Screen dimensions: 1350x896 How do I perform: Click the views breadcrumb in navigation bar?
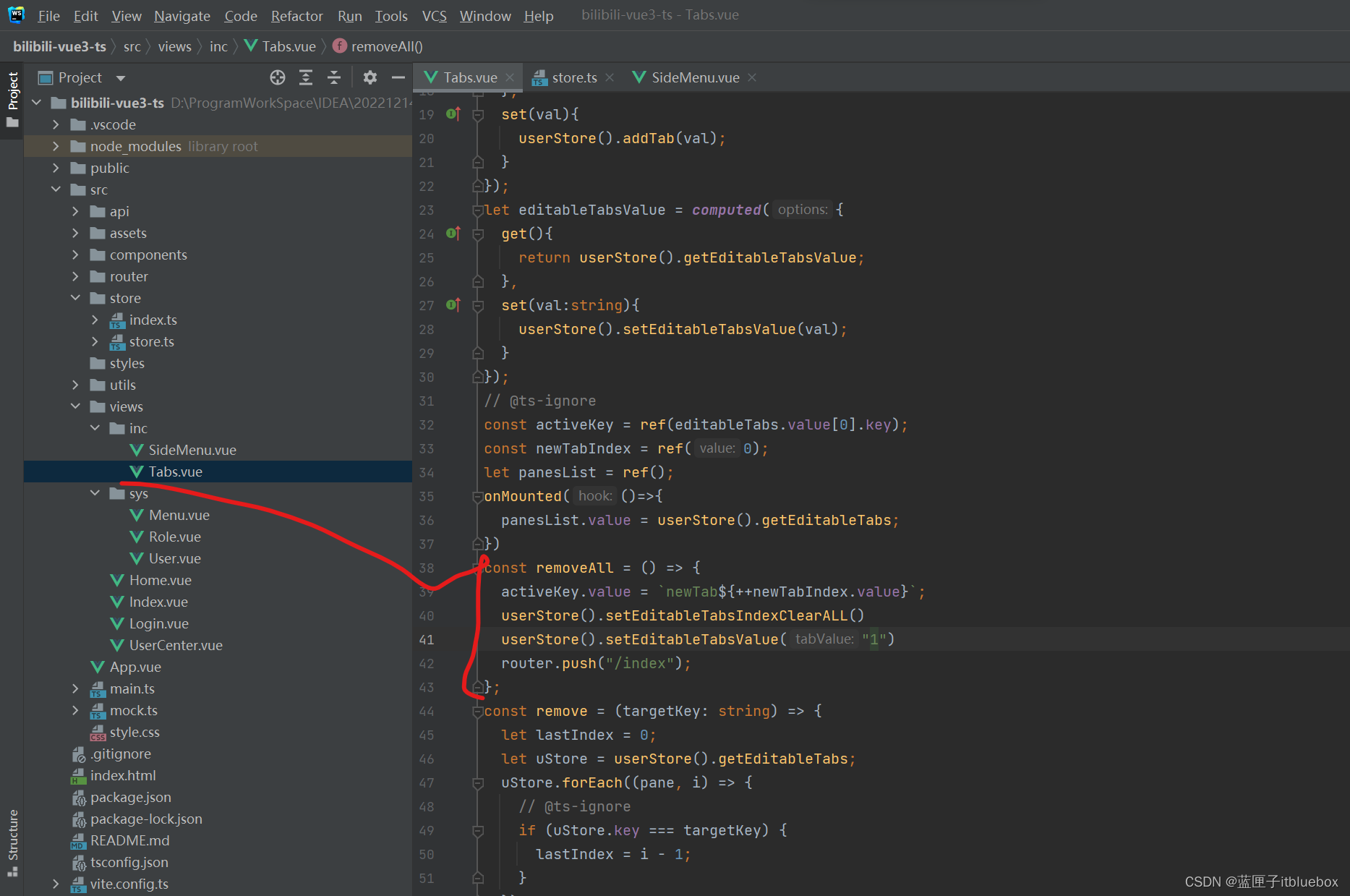174,46
